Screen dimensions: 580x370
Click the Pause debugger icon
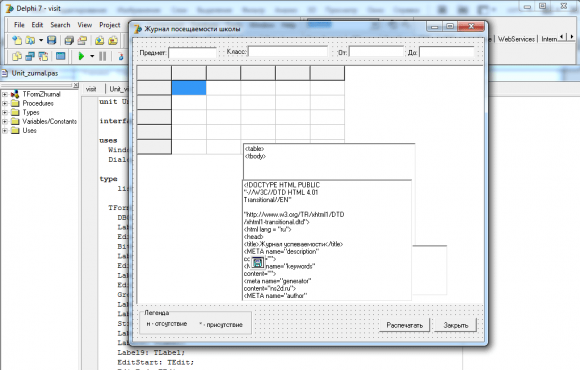click(102, 56)
